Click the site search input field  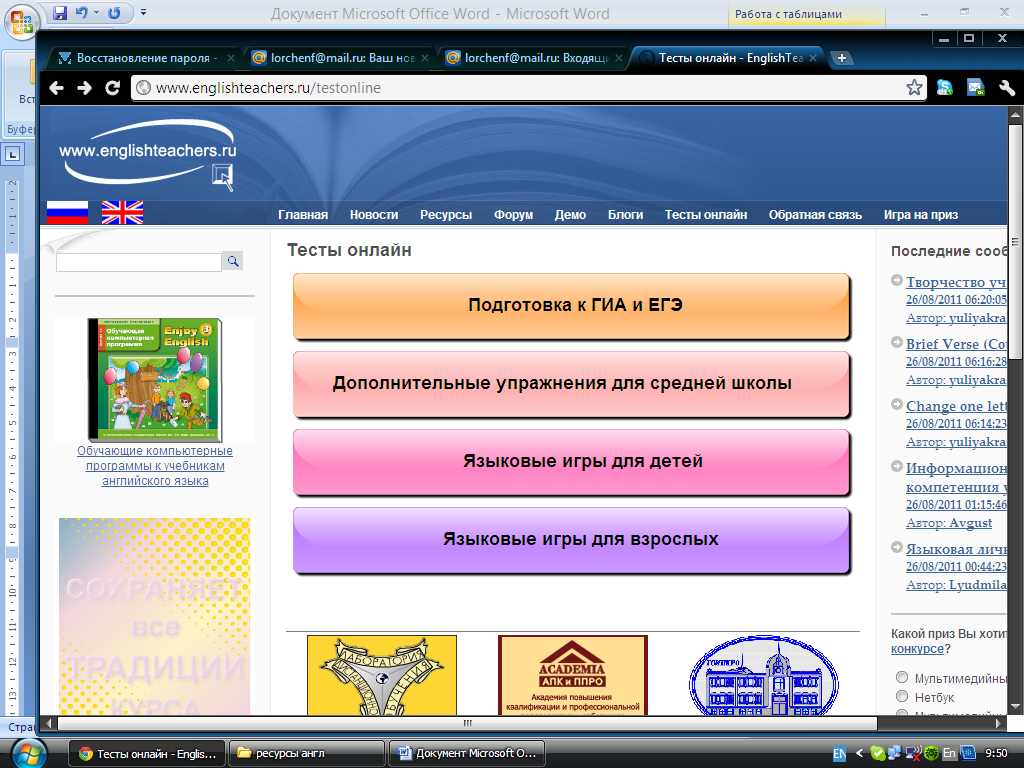pos(139,262)
